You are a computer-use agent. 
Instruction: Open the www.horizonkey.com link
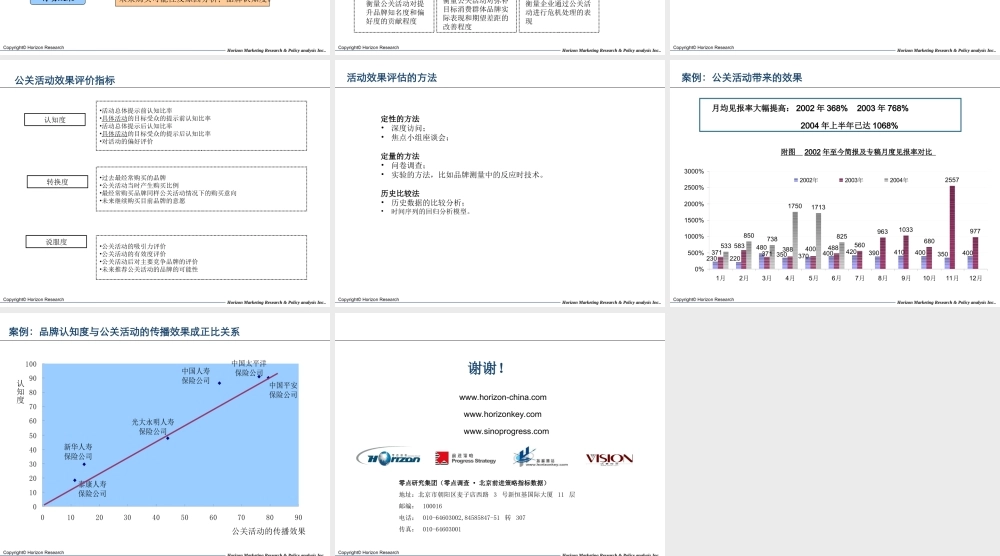tap(503, 414)
